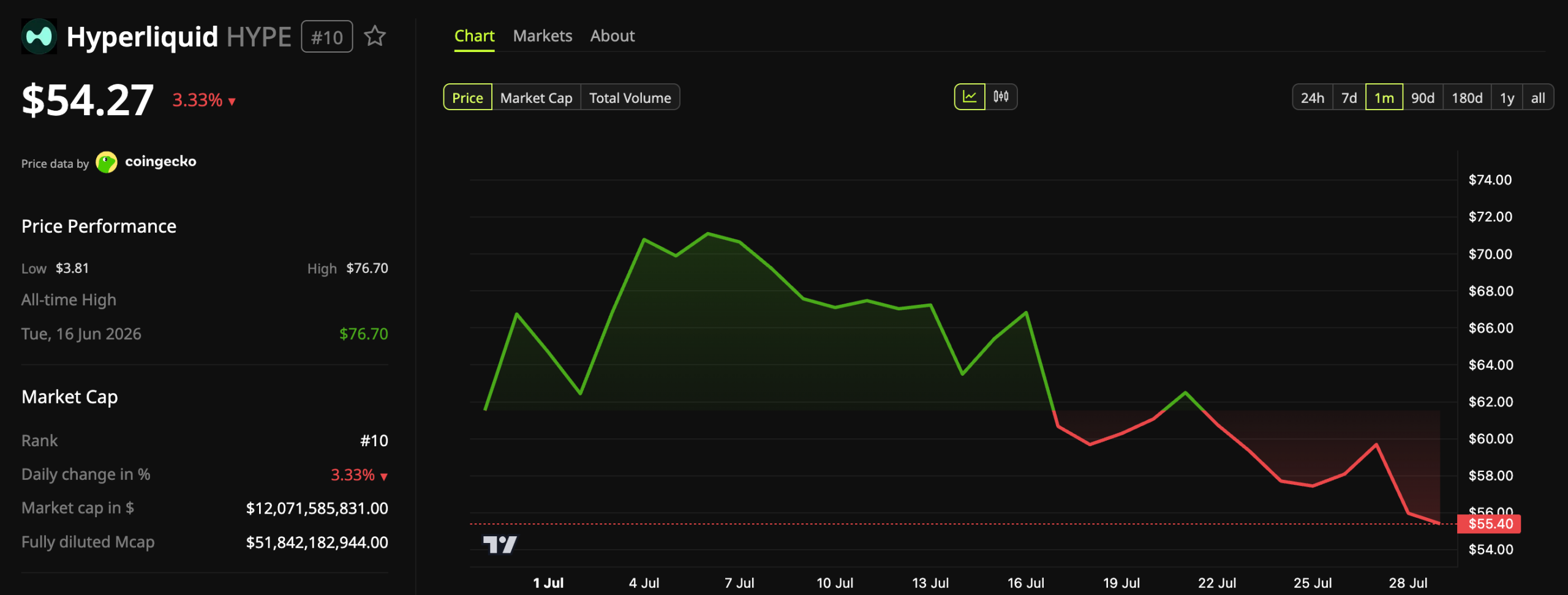Click the 16 Jul date on x-axis
Screen dimensions: 1568x595
pos(1025,583)
